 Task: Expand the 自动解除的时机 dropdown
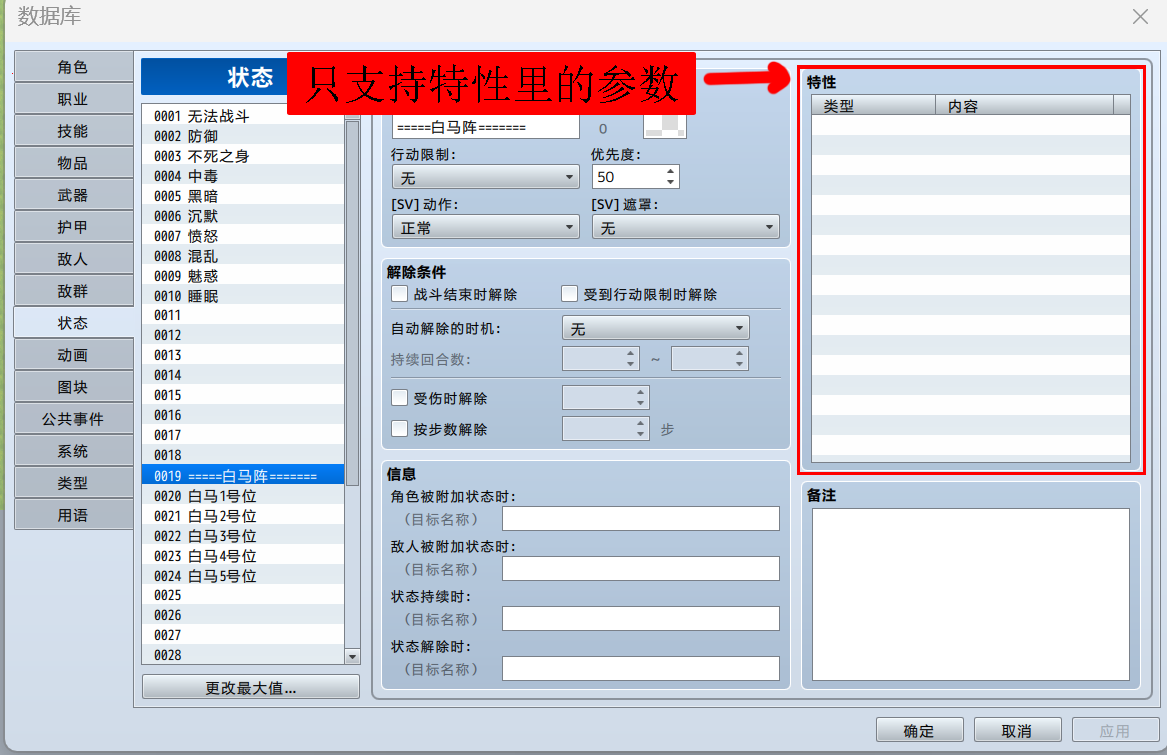pyautogui.click(x=656, y=328)
